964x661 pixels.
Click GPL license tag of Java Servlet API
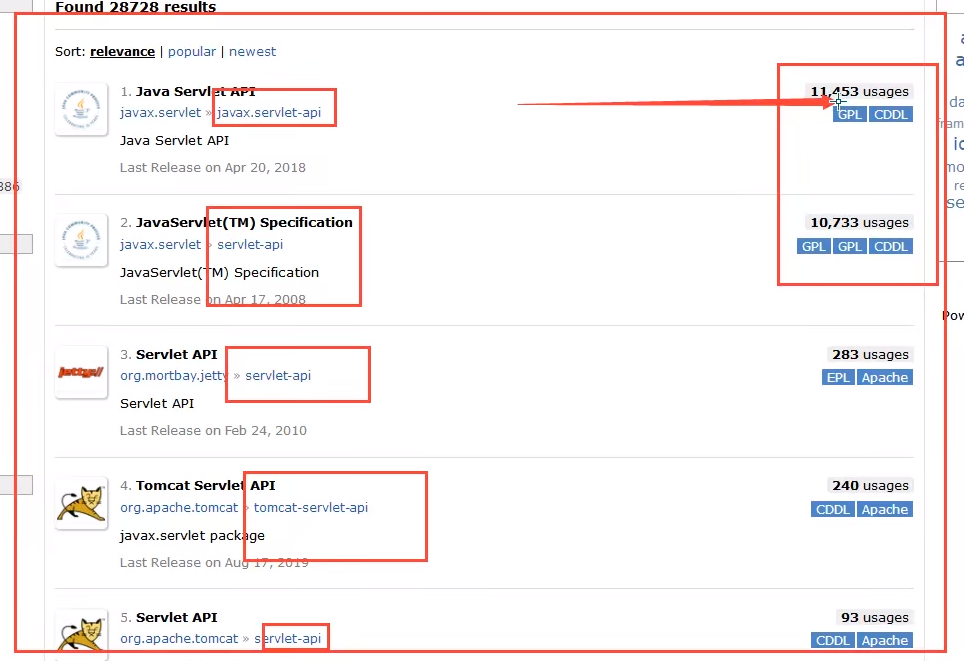click(850, 114)
